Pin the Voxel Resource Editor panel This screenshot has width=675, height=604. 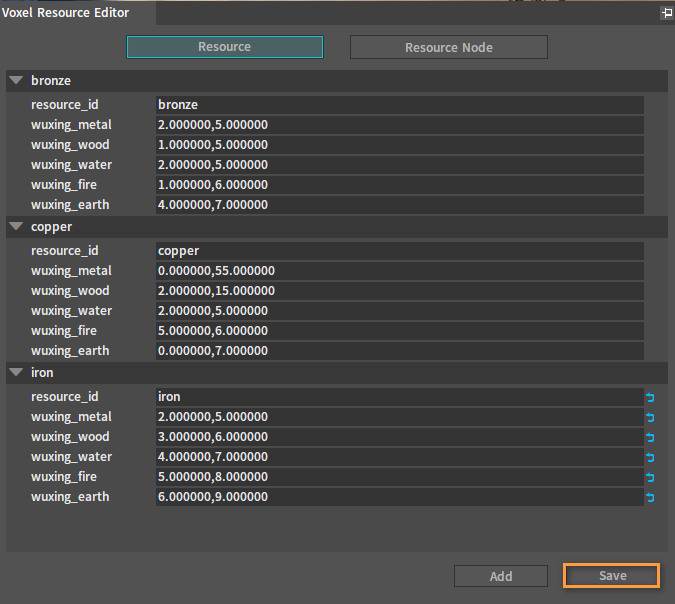click(x=666, y=13)
